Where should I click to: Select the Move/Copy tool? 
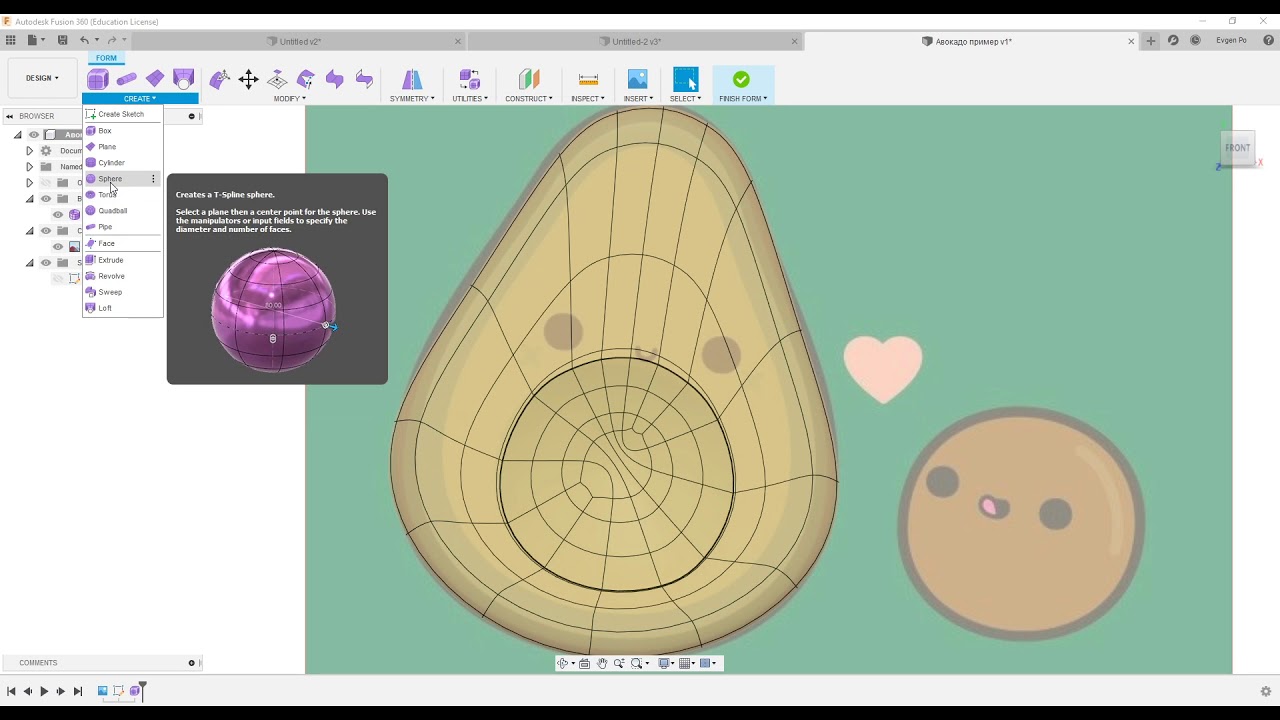249,79
